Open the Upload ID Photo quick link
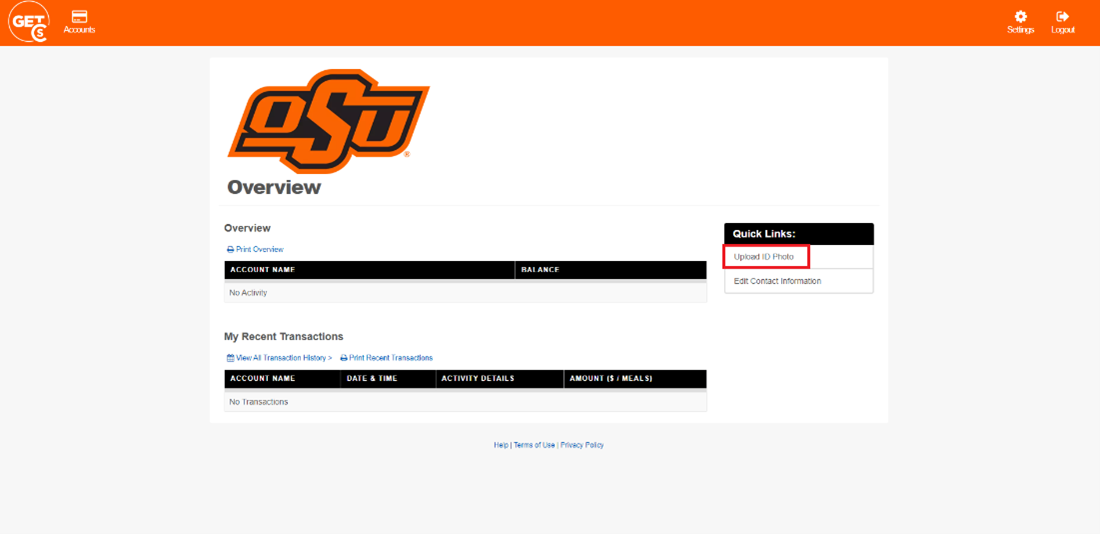This screenshot has height=534, width=1100. (764, 257)
